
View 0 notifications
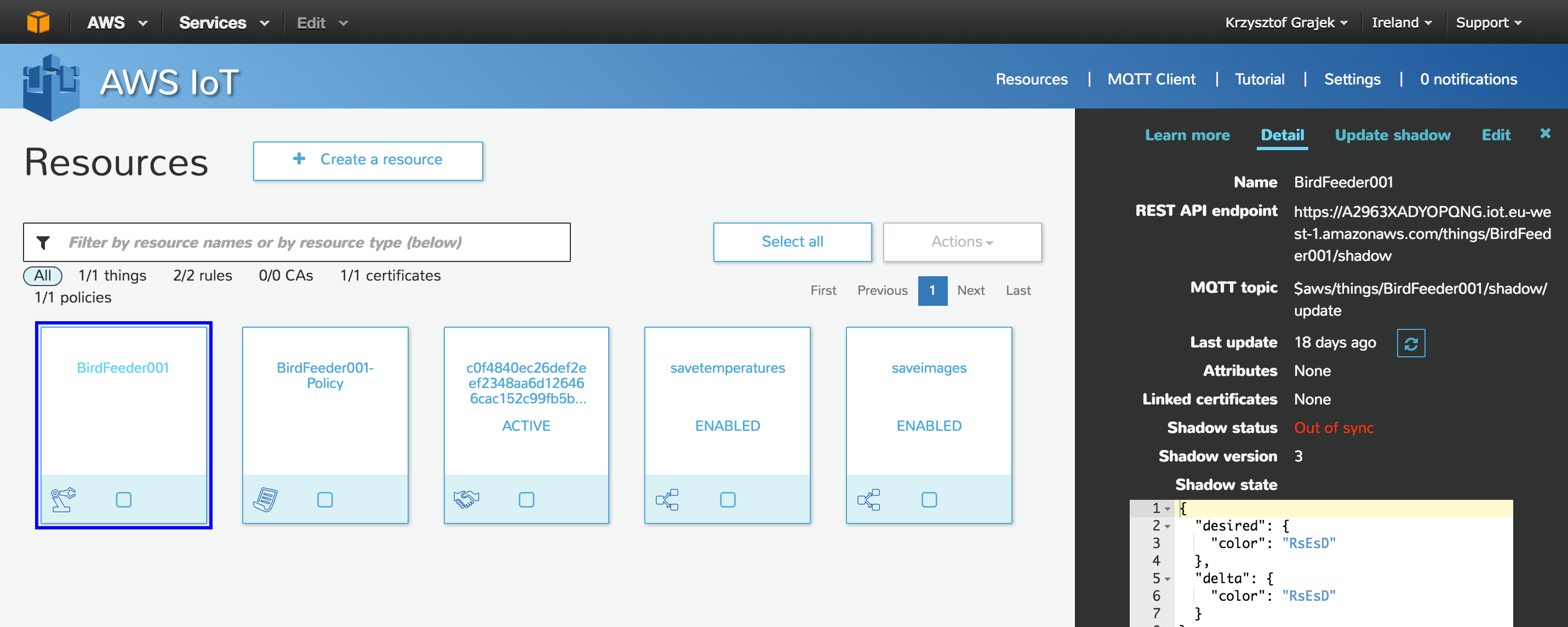pyautogui.click(x=1468, y=79)
